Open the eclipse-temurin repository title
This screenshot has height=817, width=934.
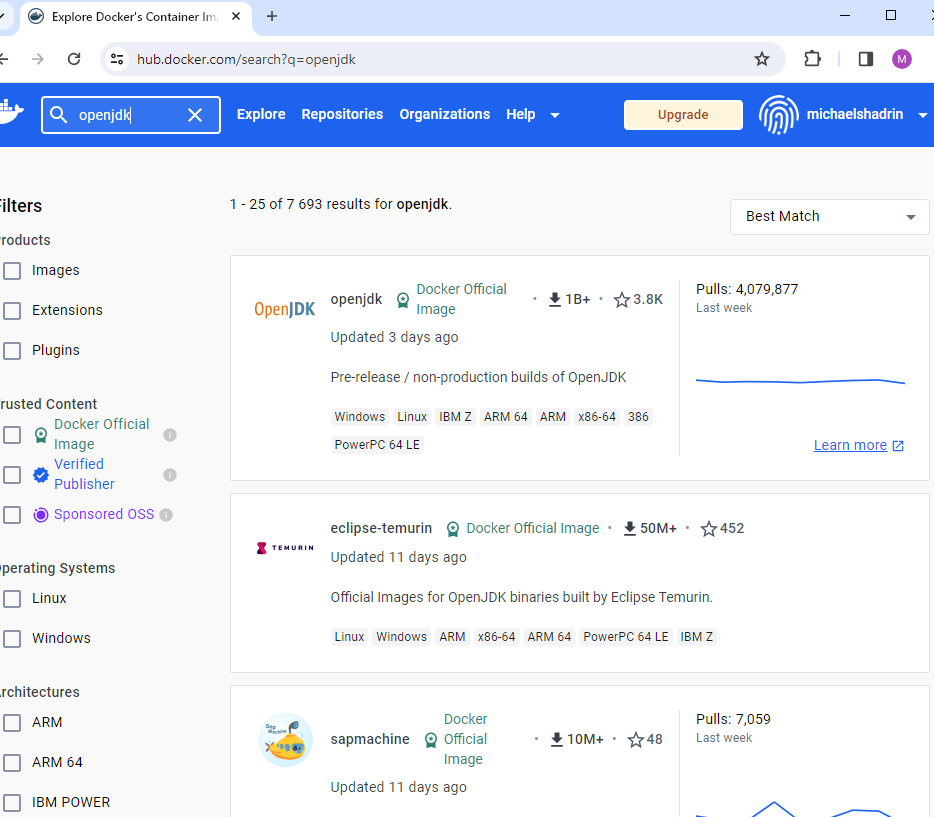coord(381,528)
